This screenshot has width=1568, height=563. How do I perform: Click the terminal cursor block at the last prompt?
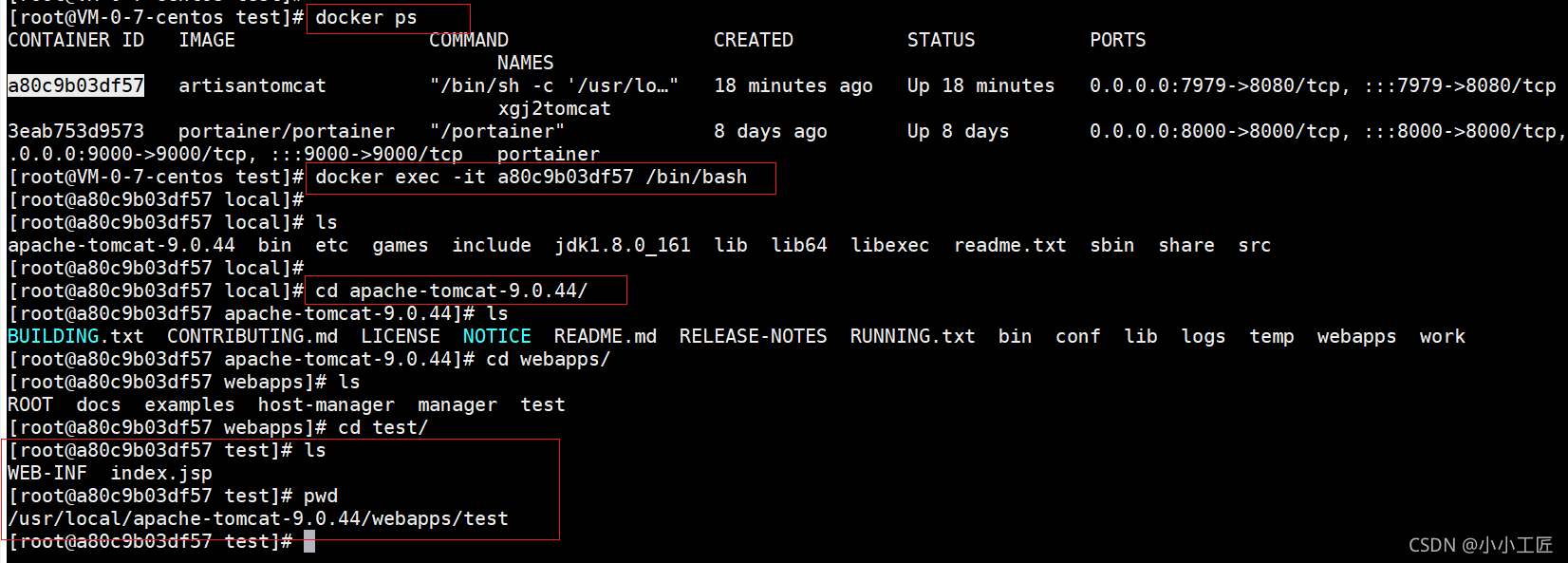pos(309,541)
